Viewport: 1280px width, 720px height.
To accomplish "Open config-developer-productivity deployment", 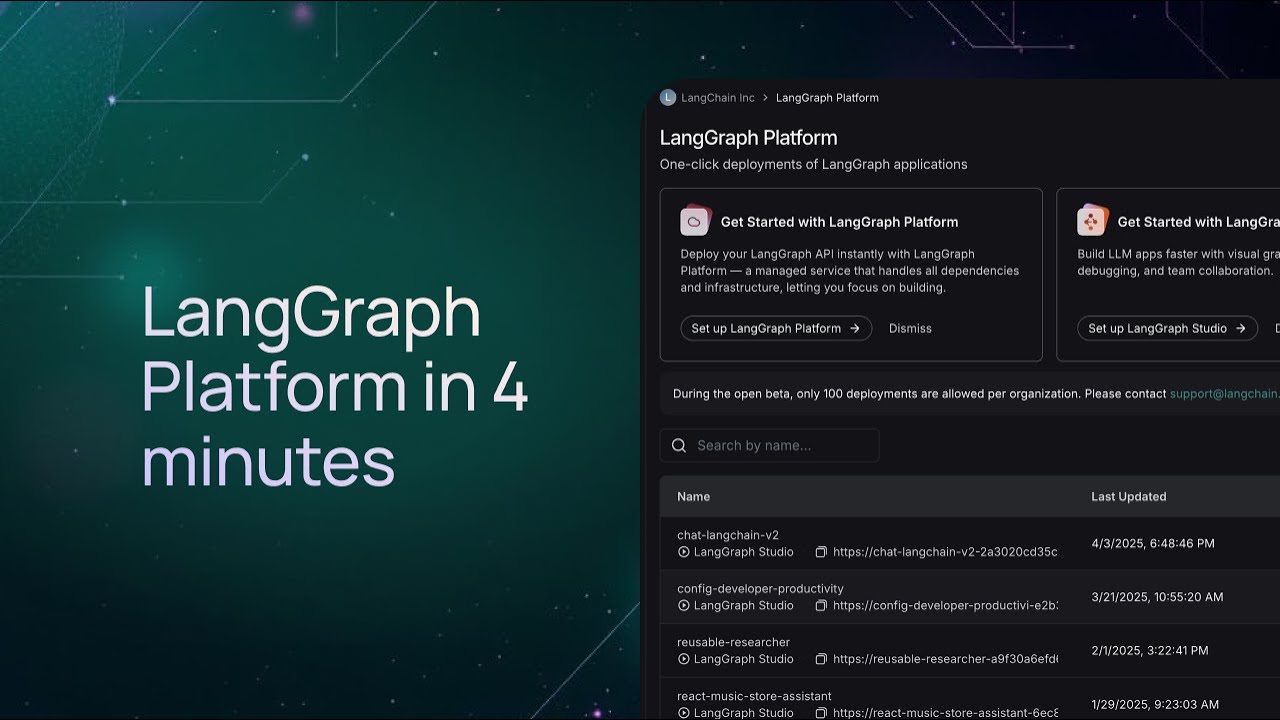I will pyautogui.click(x=760, y=589).
